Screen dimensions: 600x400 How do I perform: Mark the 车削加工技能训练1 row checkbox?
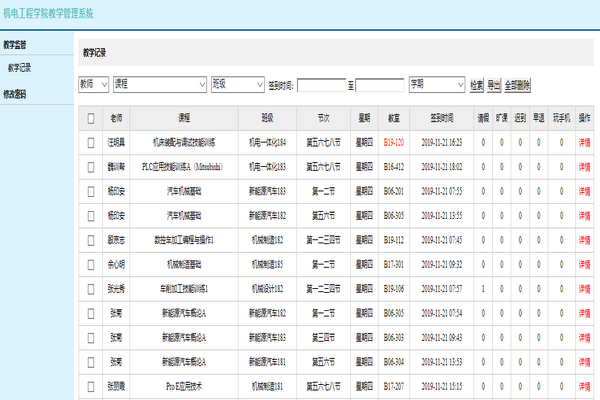[91, 288]
